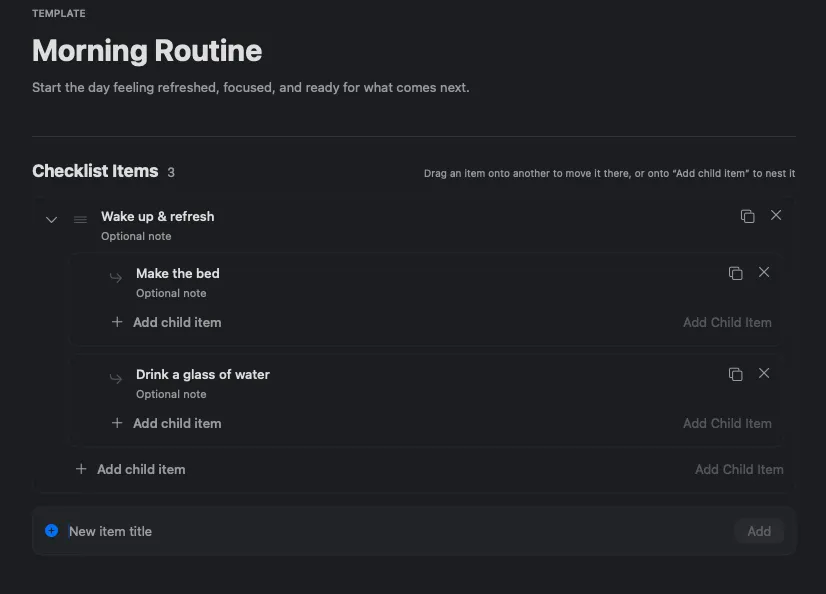Viewport: 826px width, 594px height.
Task: Add child item under Drink a glass of water
Action: [166, 423]
